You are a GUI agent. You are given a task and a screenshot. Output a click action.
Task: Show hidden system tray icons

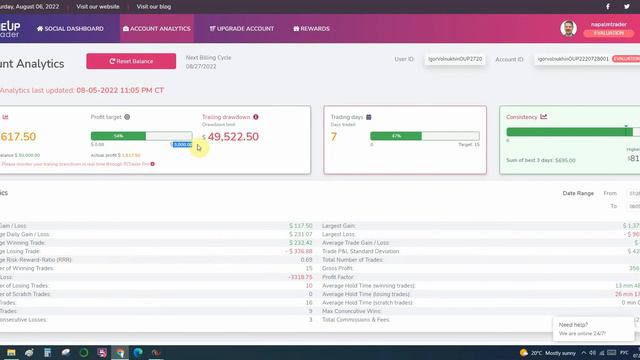(584, 353)
